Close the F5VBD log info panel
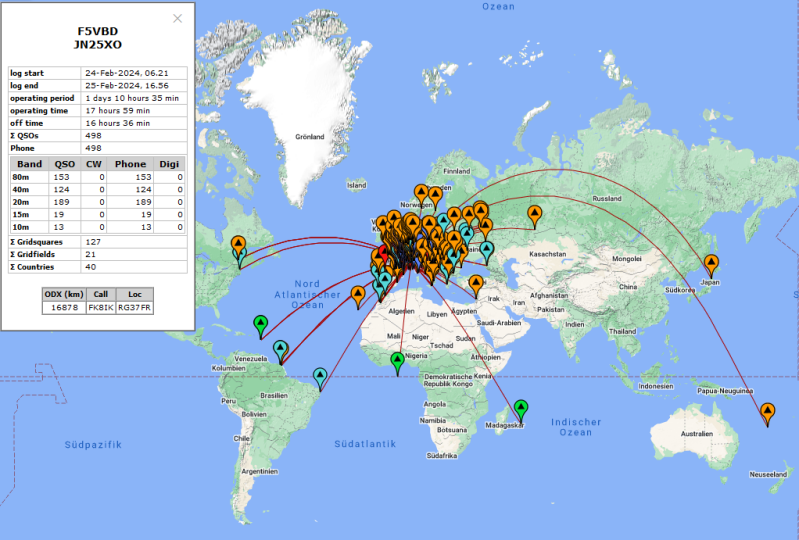The width and height of the screenshot is (799, 540). 178,18
